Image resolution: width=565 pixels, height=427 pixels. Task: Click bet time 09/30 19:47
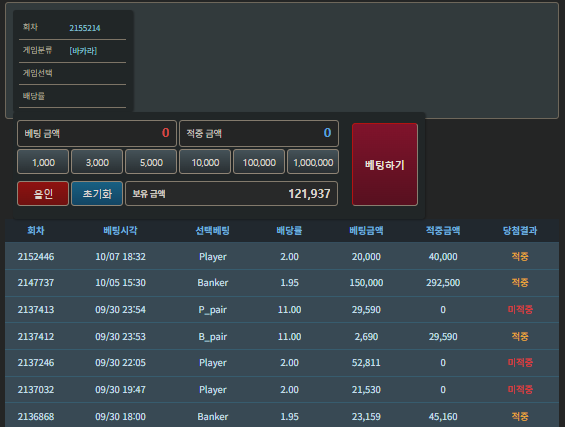point(120,390)
